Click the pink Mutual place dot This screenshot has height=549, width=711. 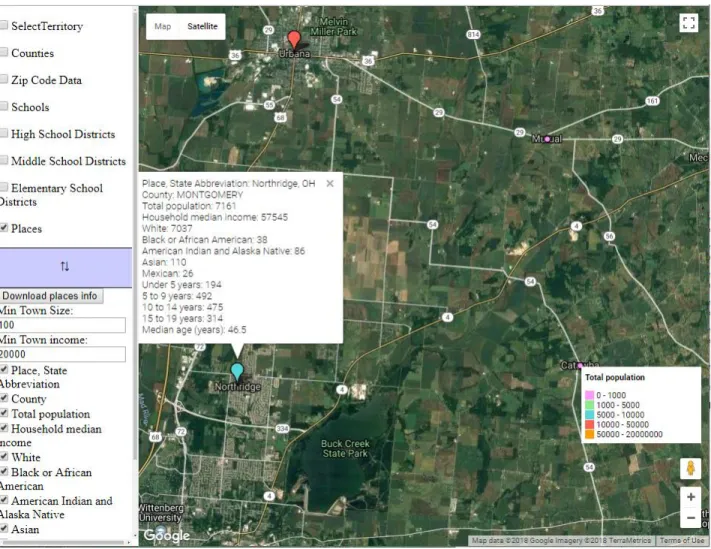[547, 139]
